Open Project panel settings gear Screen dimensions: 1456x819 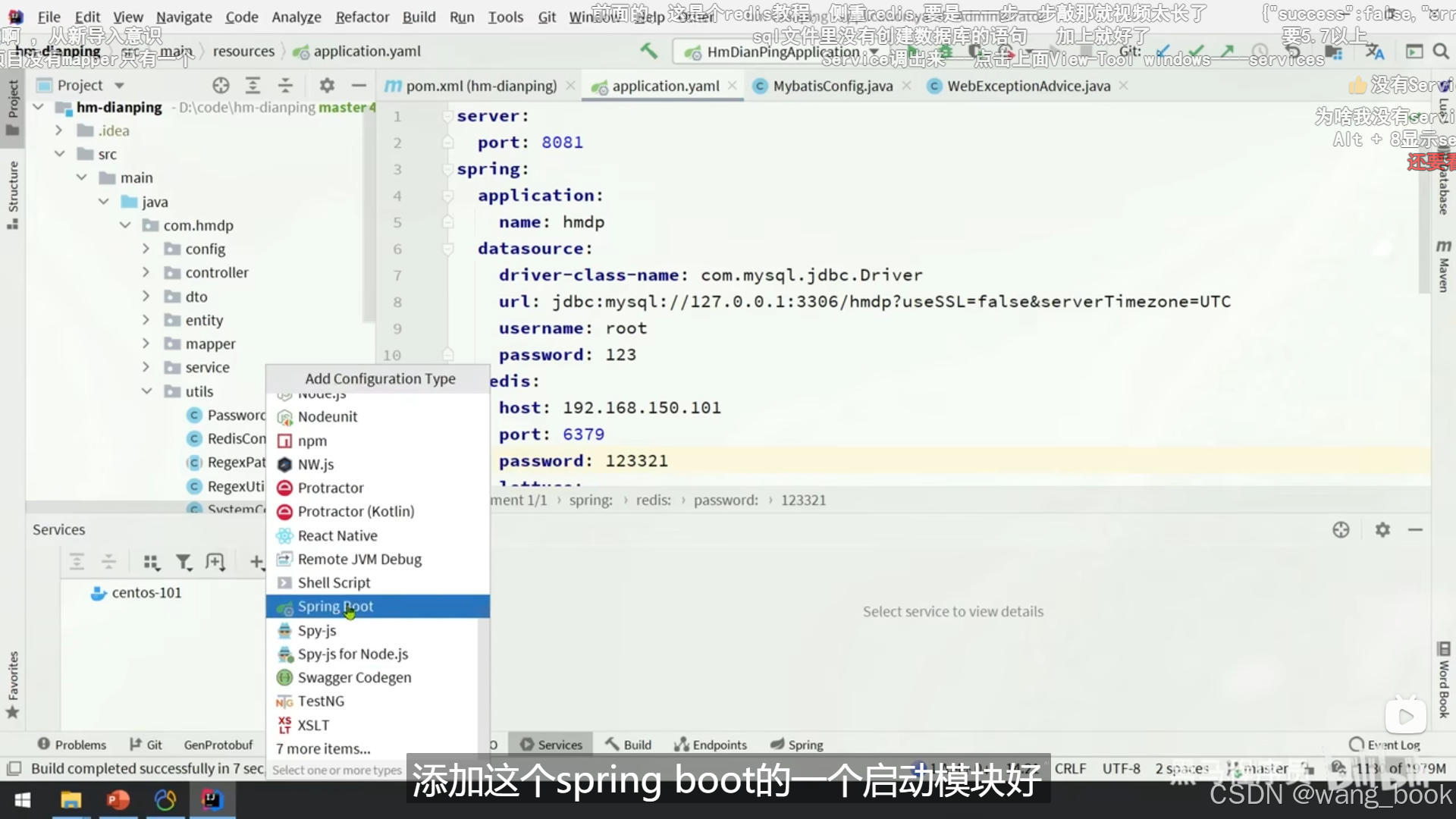[327, 86]
